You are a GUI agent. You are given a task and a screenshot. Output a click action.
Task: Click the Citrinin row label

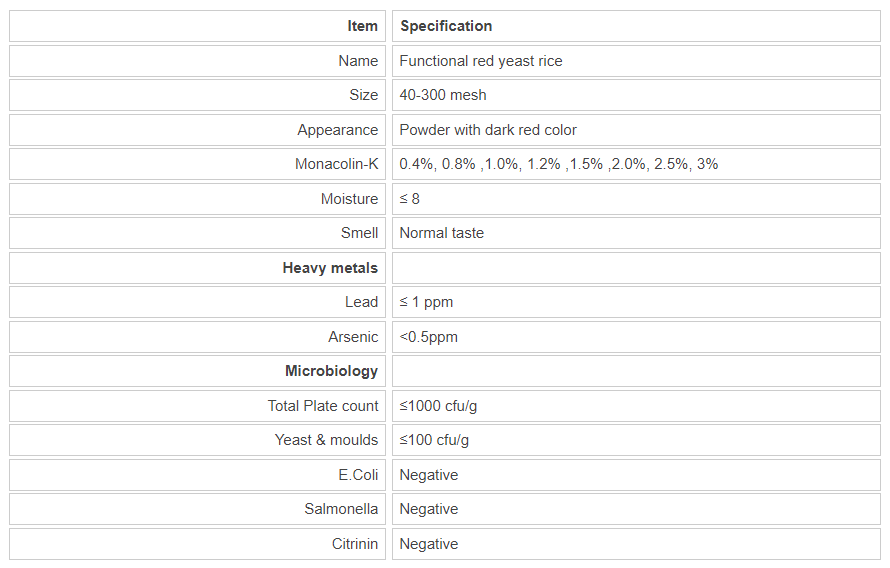[x=355, y=544]
